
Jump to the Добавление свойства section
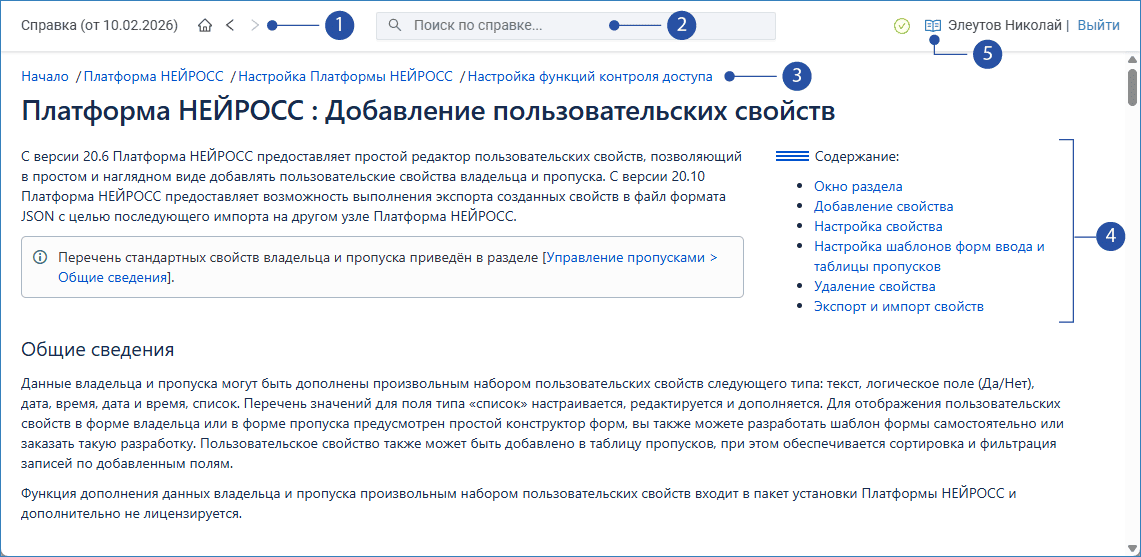click(x=883, y=206)
